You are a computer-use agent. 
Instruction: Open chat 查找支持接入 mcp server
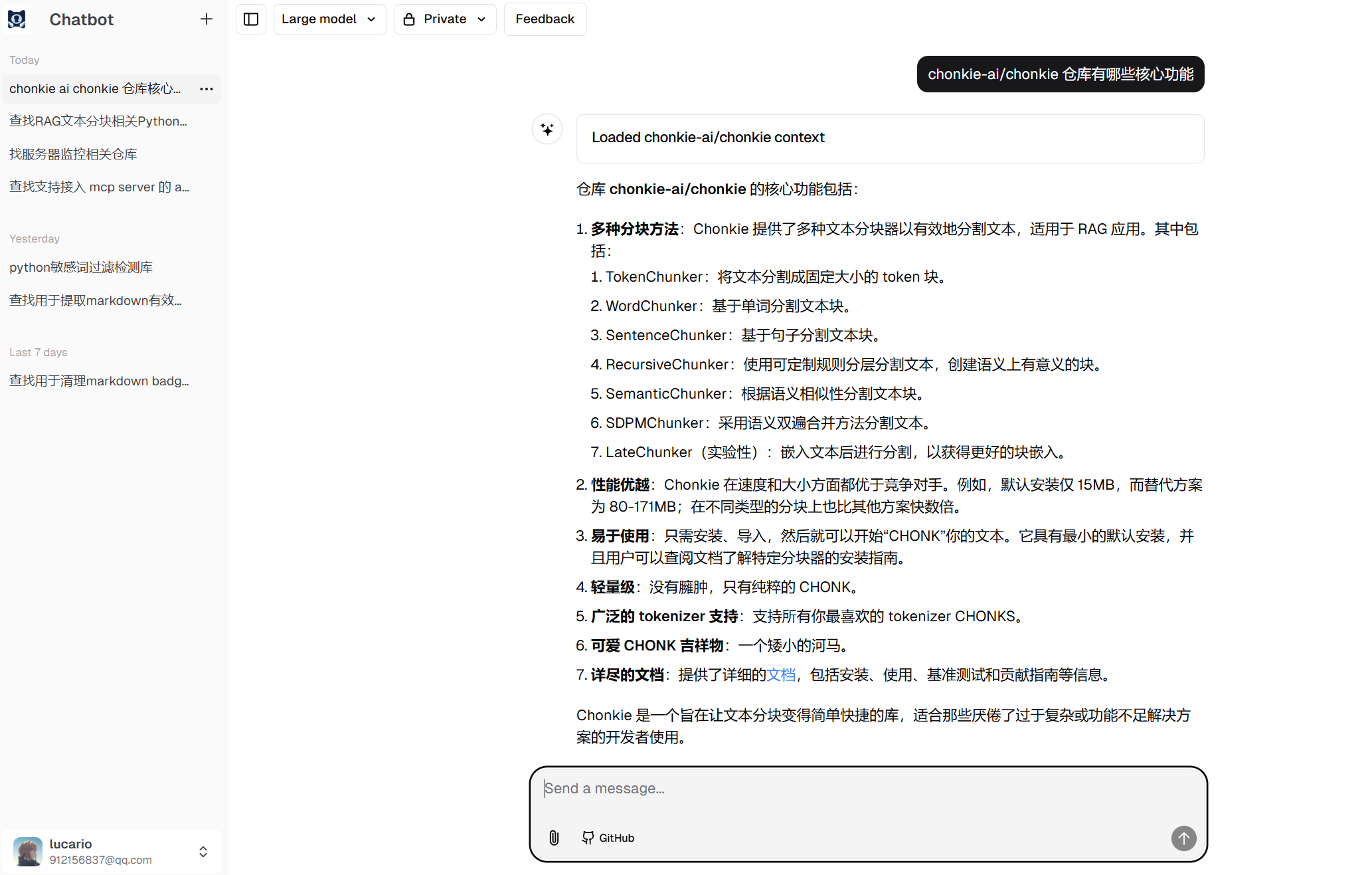pyautogui.click(x=112, y=187)
